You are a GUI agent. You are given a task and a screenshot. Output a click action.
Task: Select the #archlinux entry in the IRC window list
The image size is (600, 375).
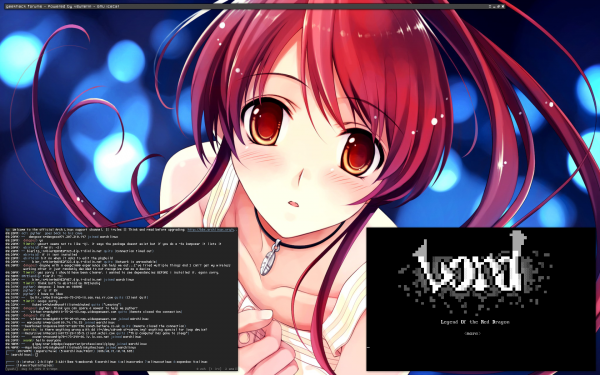[x=106, y=362]
